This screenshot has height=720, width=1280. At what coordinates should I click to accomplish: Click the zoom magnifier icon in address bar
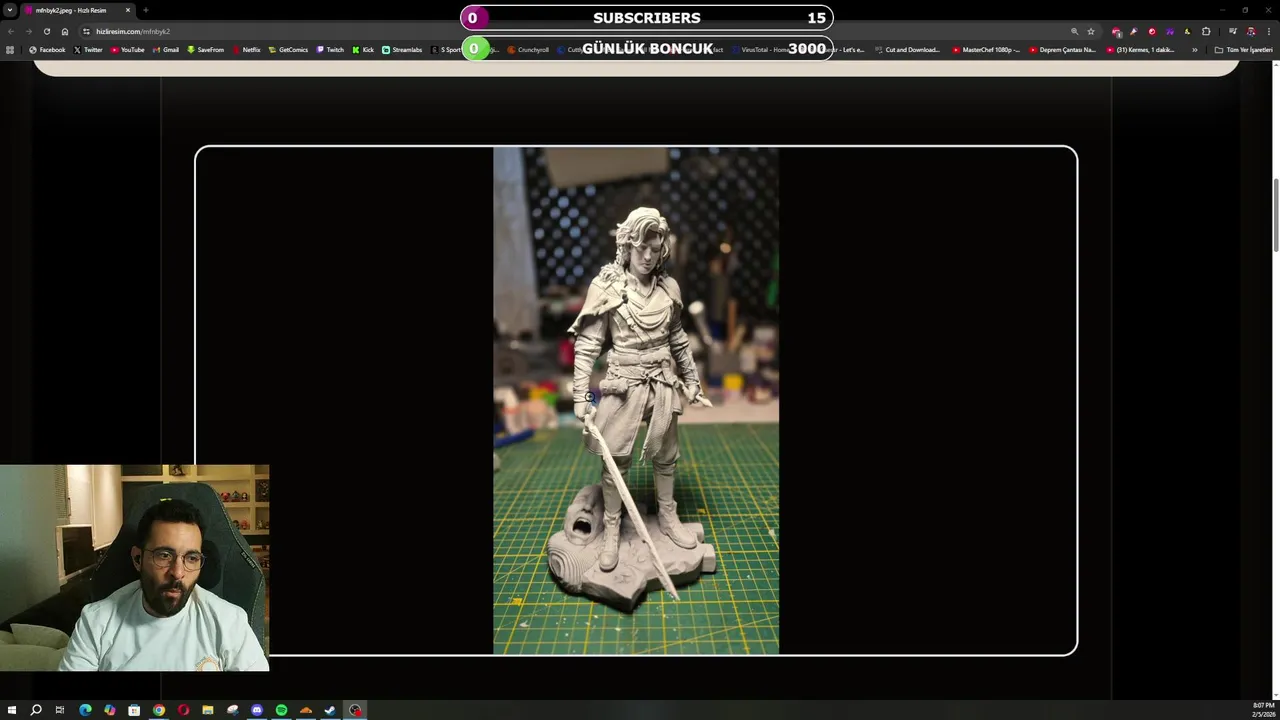[1074, 31]
